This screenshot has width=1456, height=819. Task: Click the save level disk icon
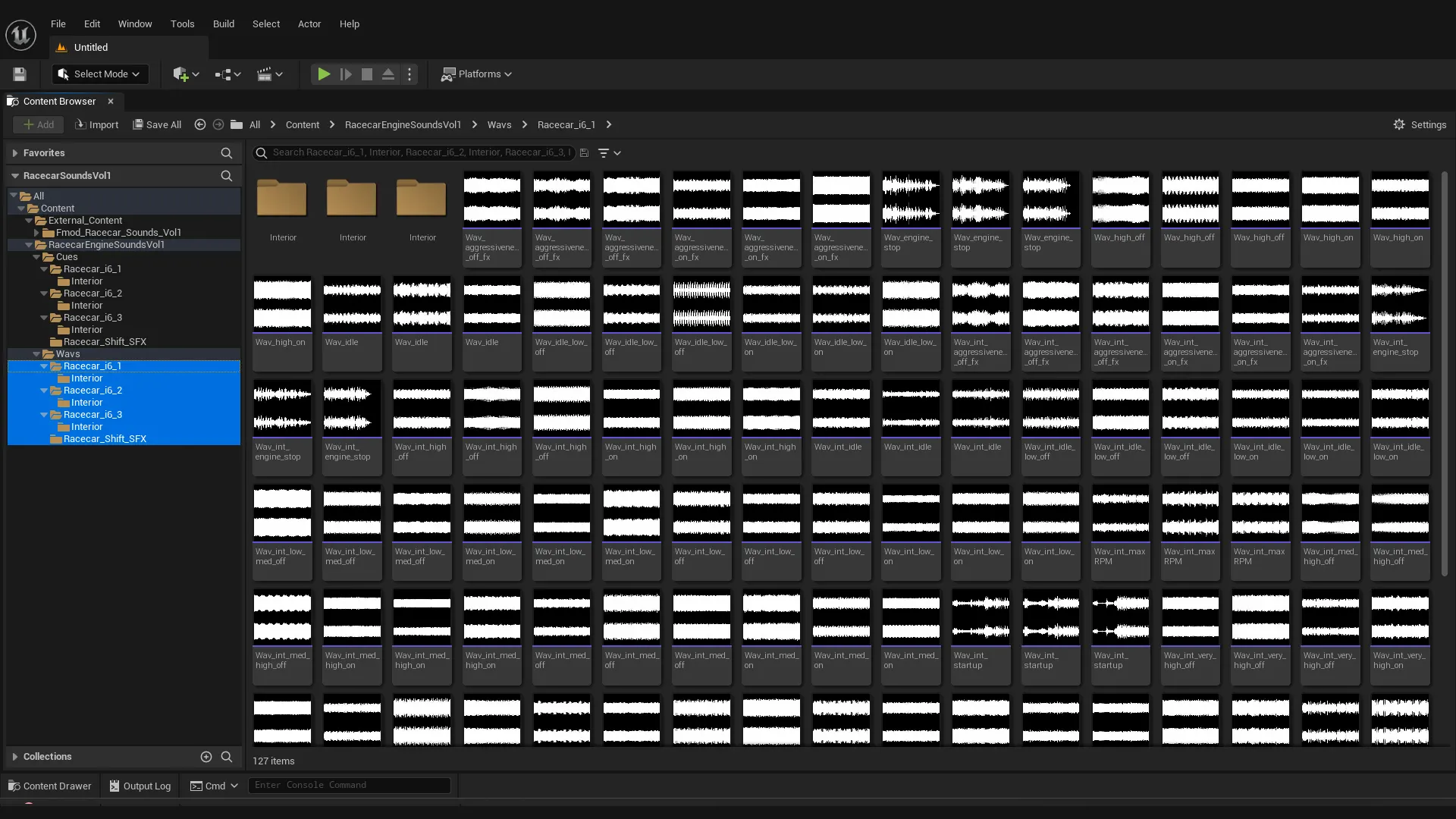20,74
